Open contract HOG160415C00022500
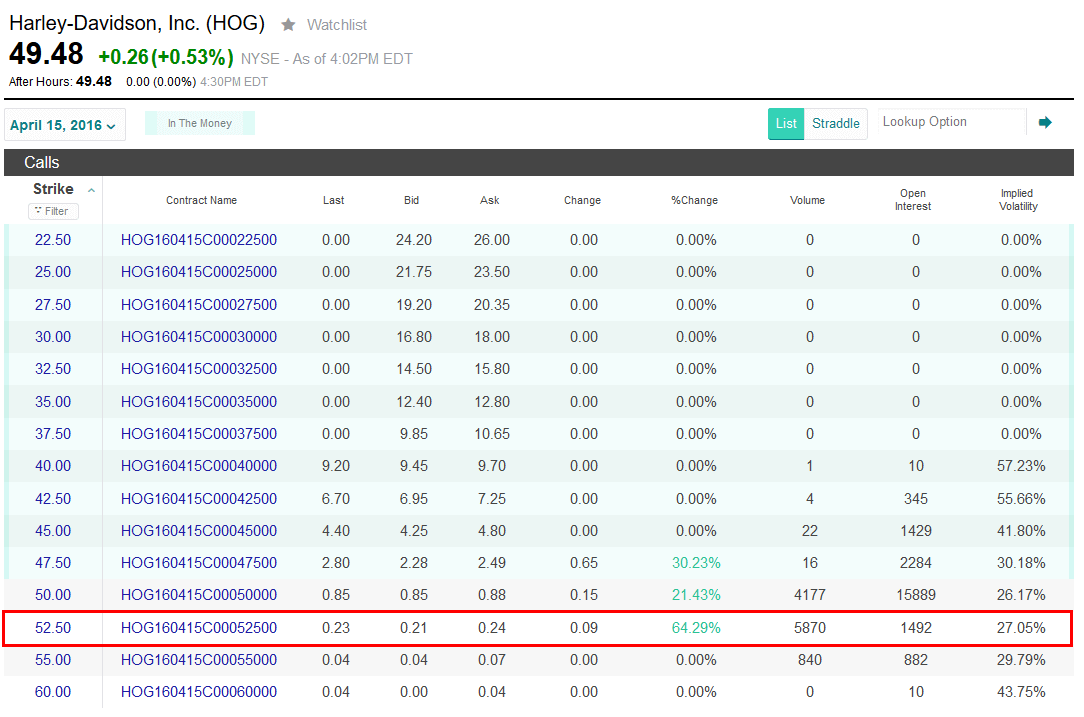This screenshot has height=717, width=1084. (x=199, y=240)
